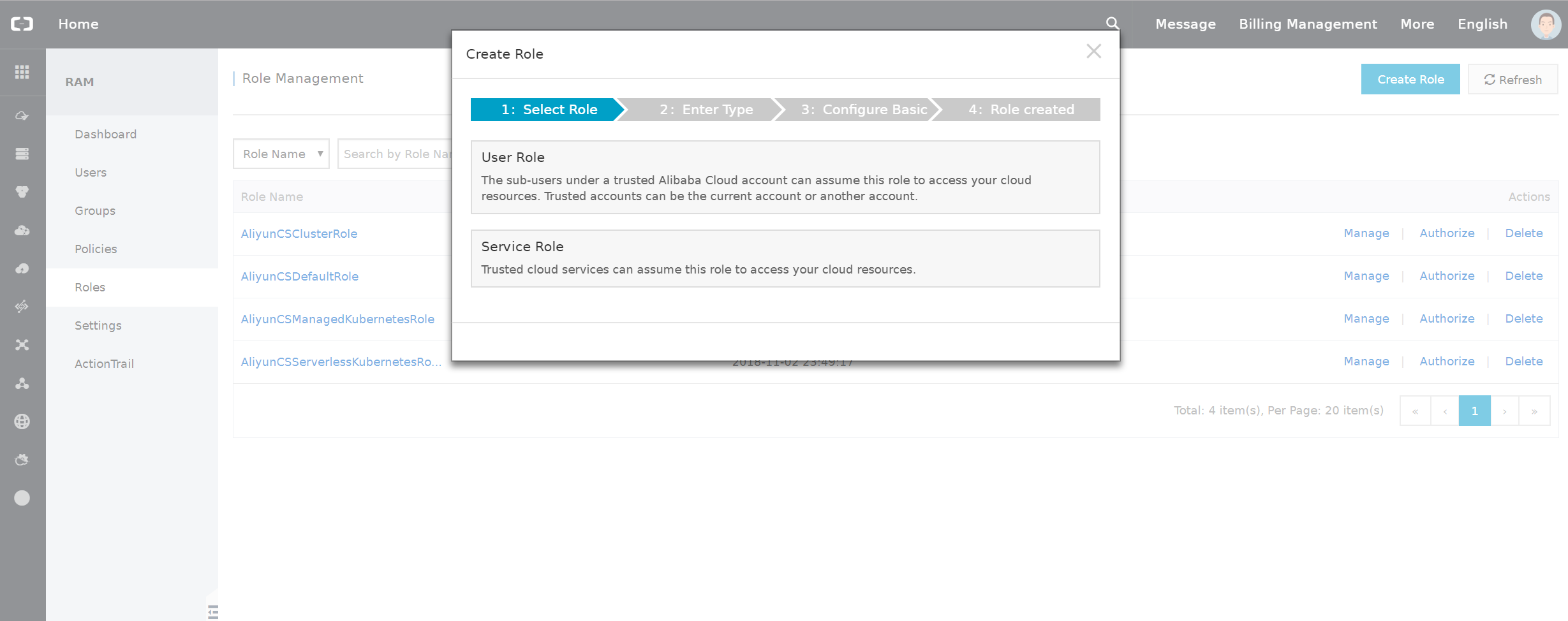Open the Role Name filter dropdown
This screenshot has height=621, width=1568.
(281, 154)
